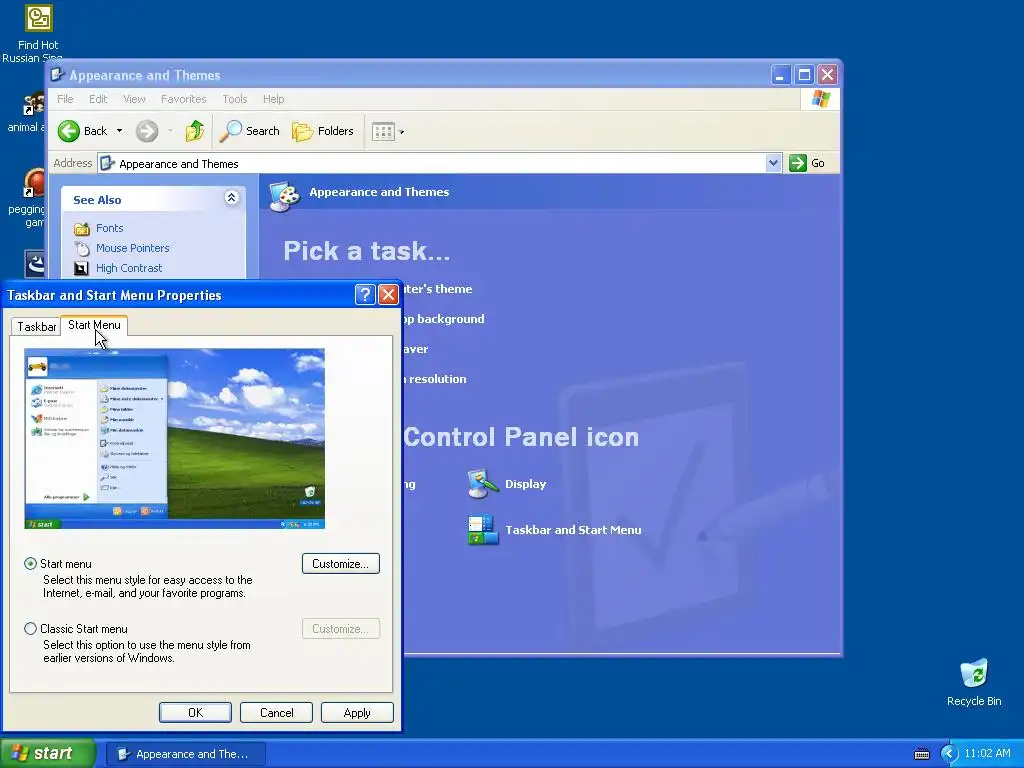The width and height of the screenshot is (1024, 768).
Task: Open the Taskbar and Start Menu icon
Action: point(483,530)
